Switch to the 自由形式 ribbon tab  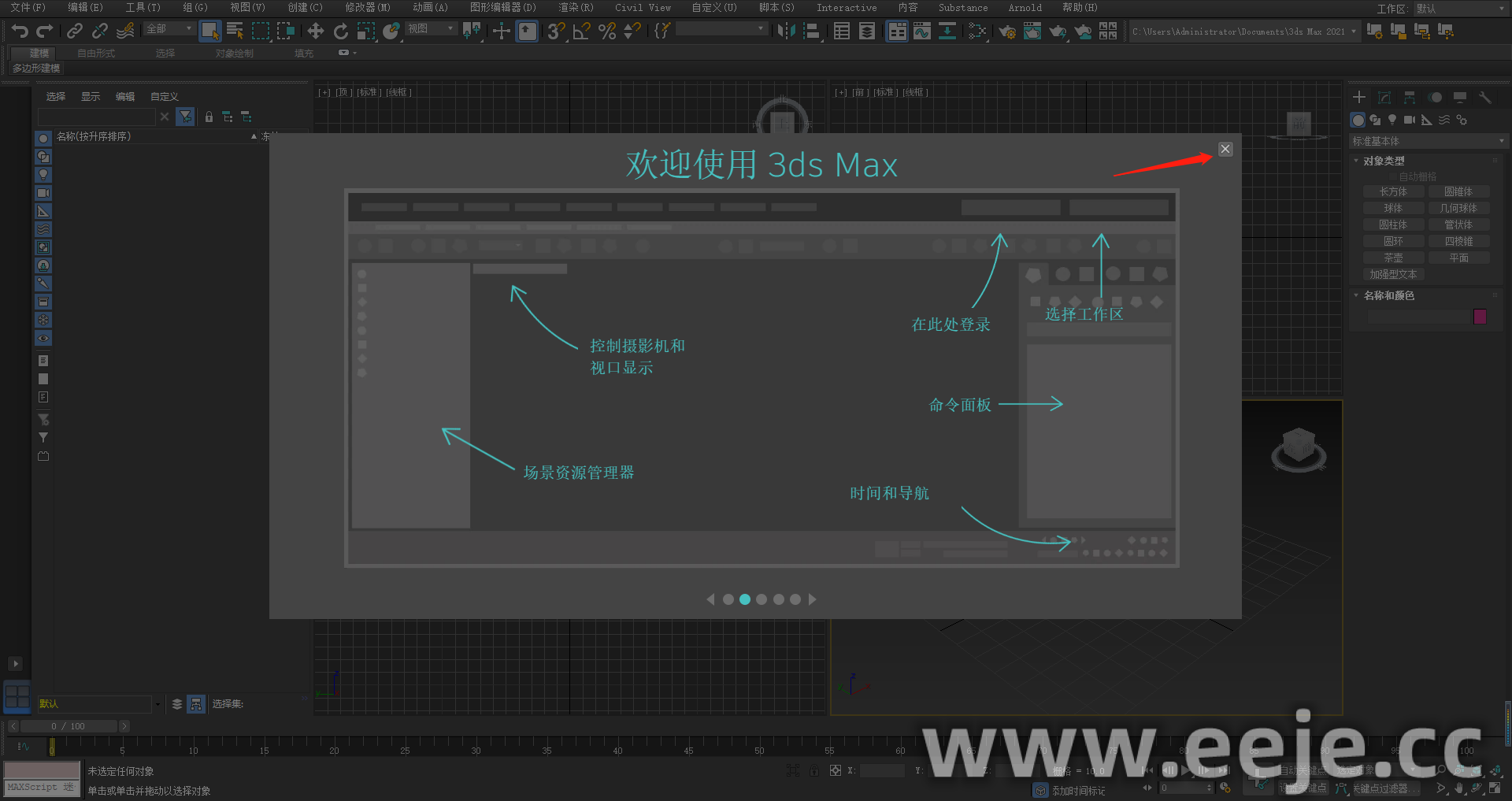click(96, 53)
